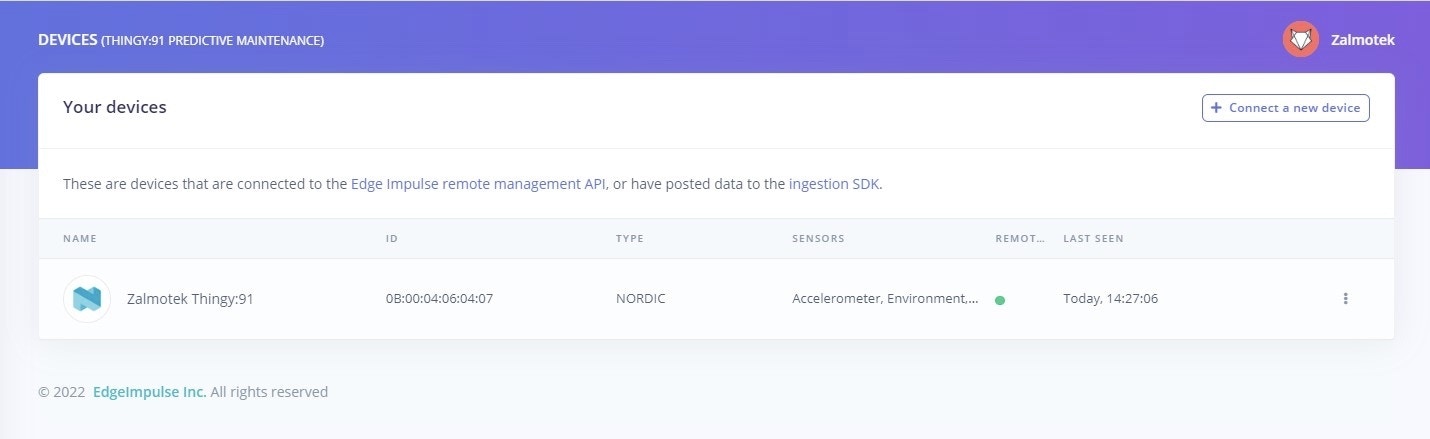1430x439 pixels.
Task: Click the Your devices heading
Action: click(x=114, y=107)
